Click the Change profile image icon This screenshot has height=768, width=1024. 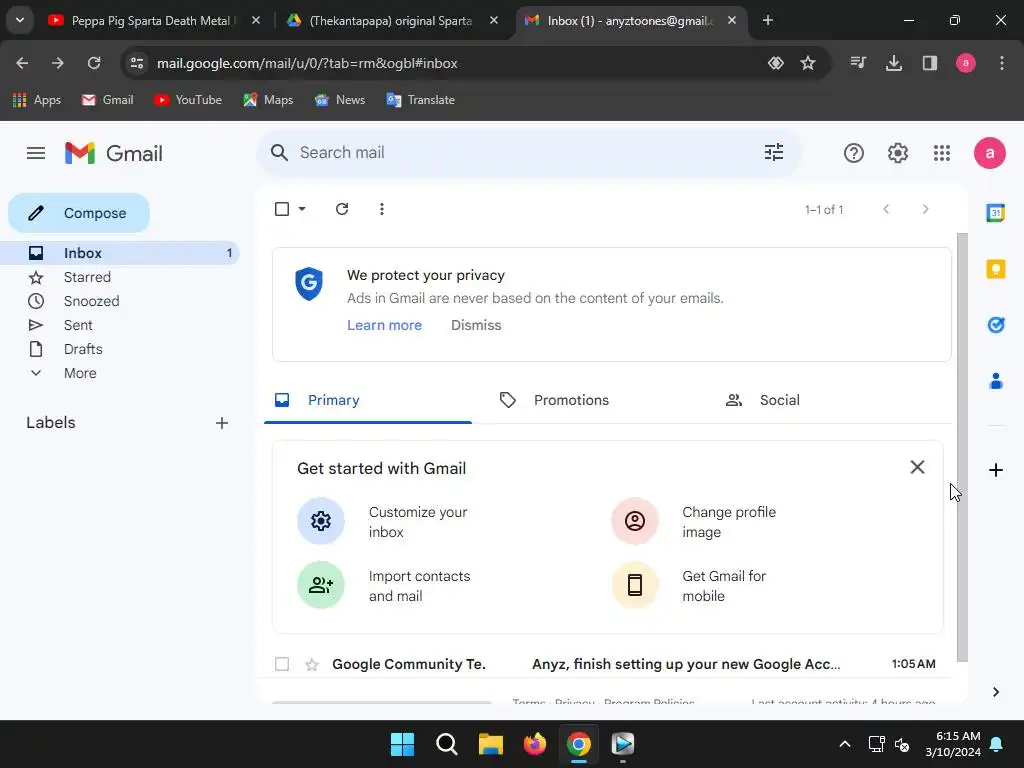pos(635,521)
